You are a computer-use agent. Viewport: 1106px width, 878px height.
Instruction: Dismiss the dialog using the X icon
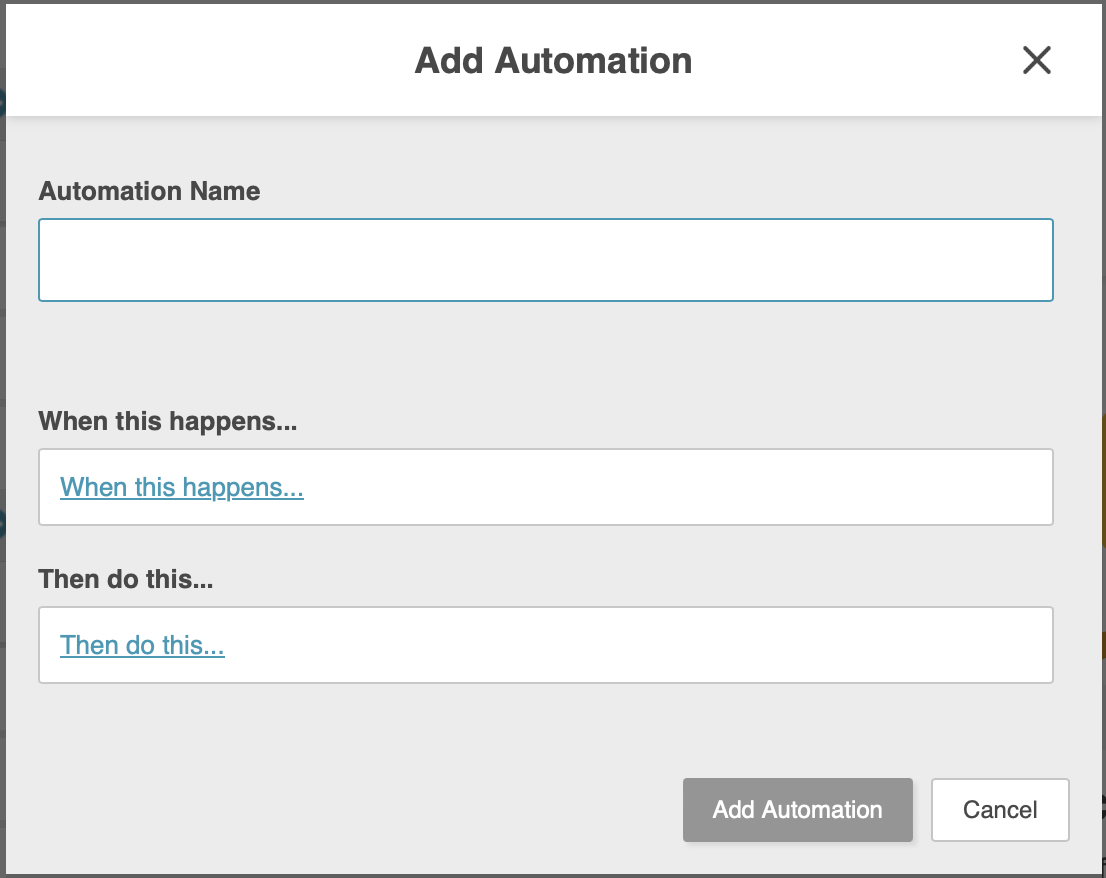[x=1037, y=60]
